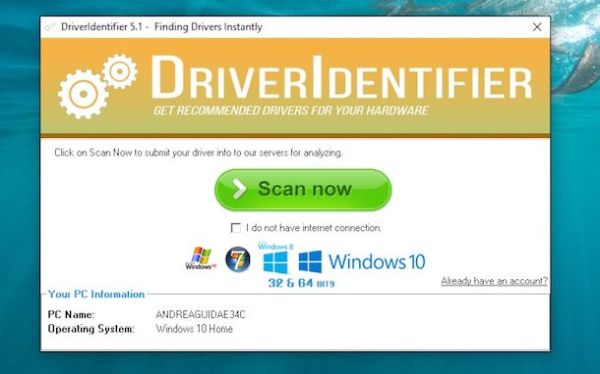Image resolution: width=600 pixels, height=374 pixels.
Task: Start the green Scan now button
Action: 303,189
